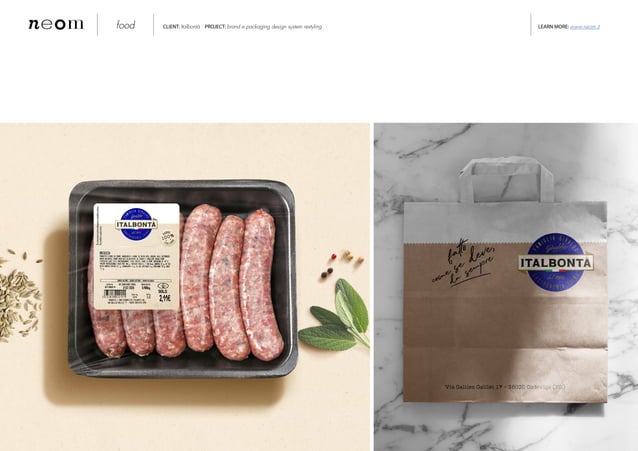Click the paper bag handle
The height and width of the screenshot is (451, 638).
tap(507, 180)
